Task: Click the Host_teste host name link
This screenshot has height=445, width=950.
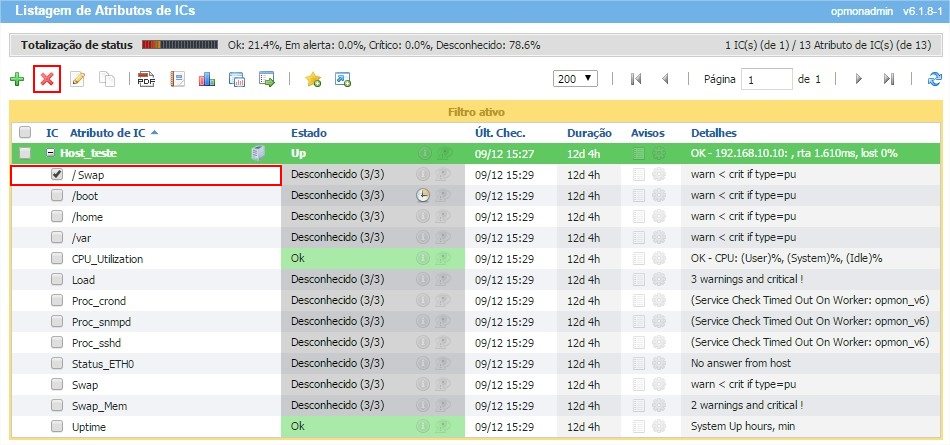Action: (x=89, y=153)
